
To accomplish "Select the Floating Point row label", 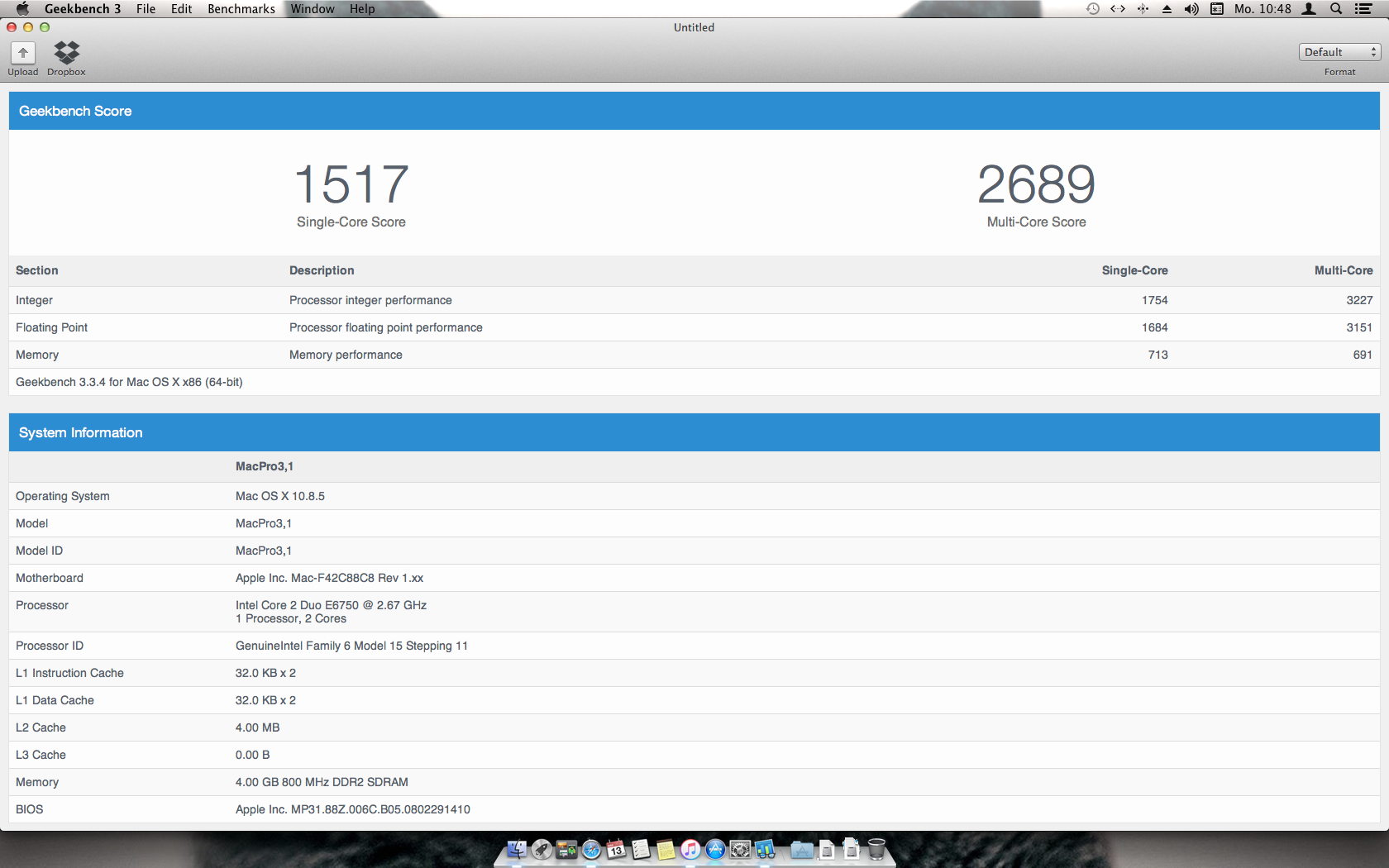I will coord(51,327).
